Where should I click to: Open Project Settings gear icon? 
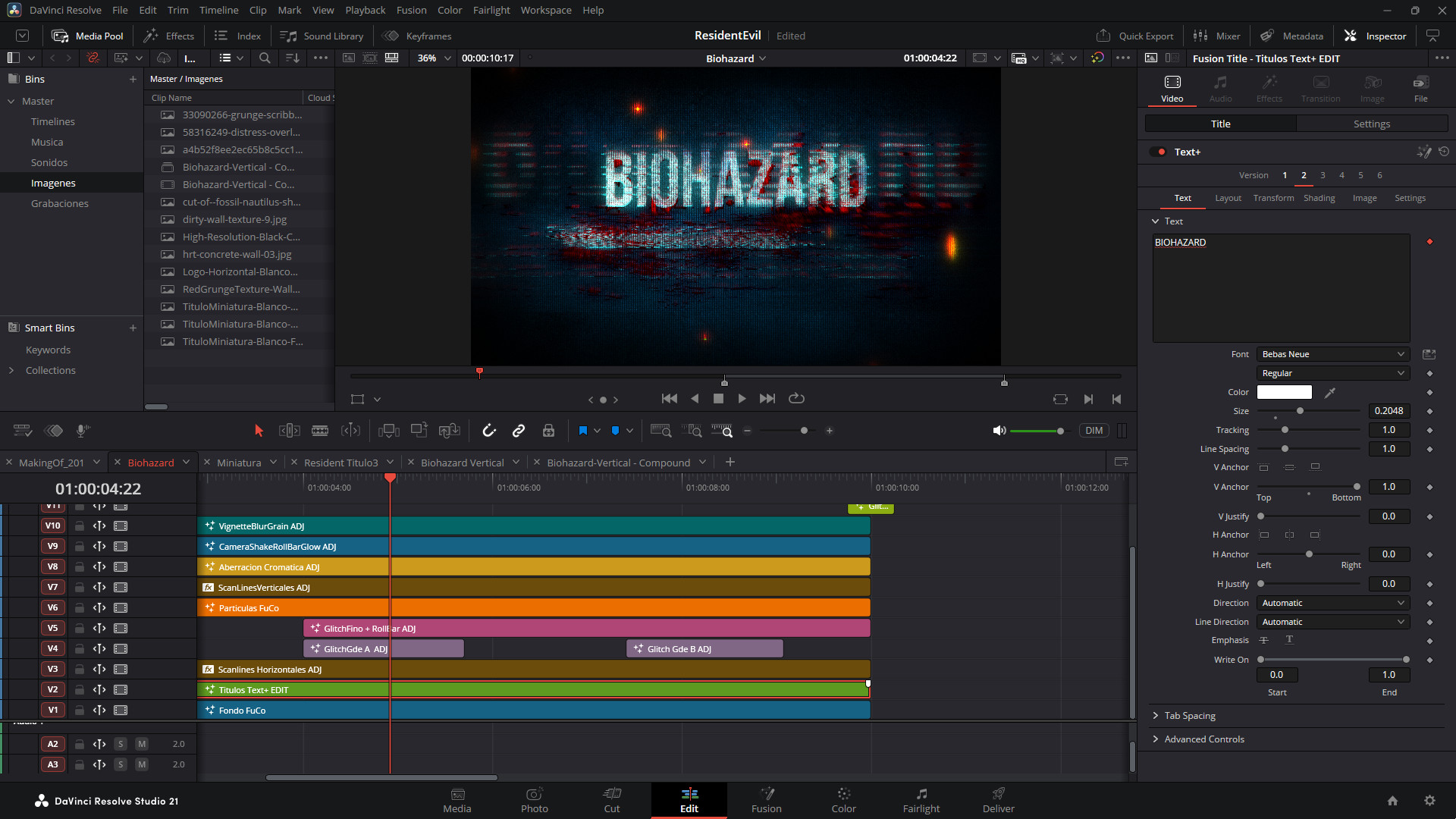[1429, 801]
